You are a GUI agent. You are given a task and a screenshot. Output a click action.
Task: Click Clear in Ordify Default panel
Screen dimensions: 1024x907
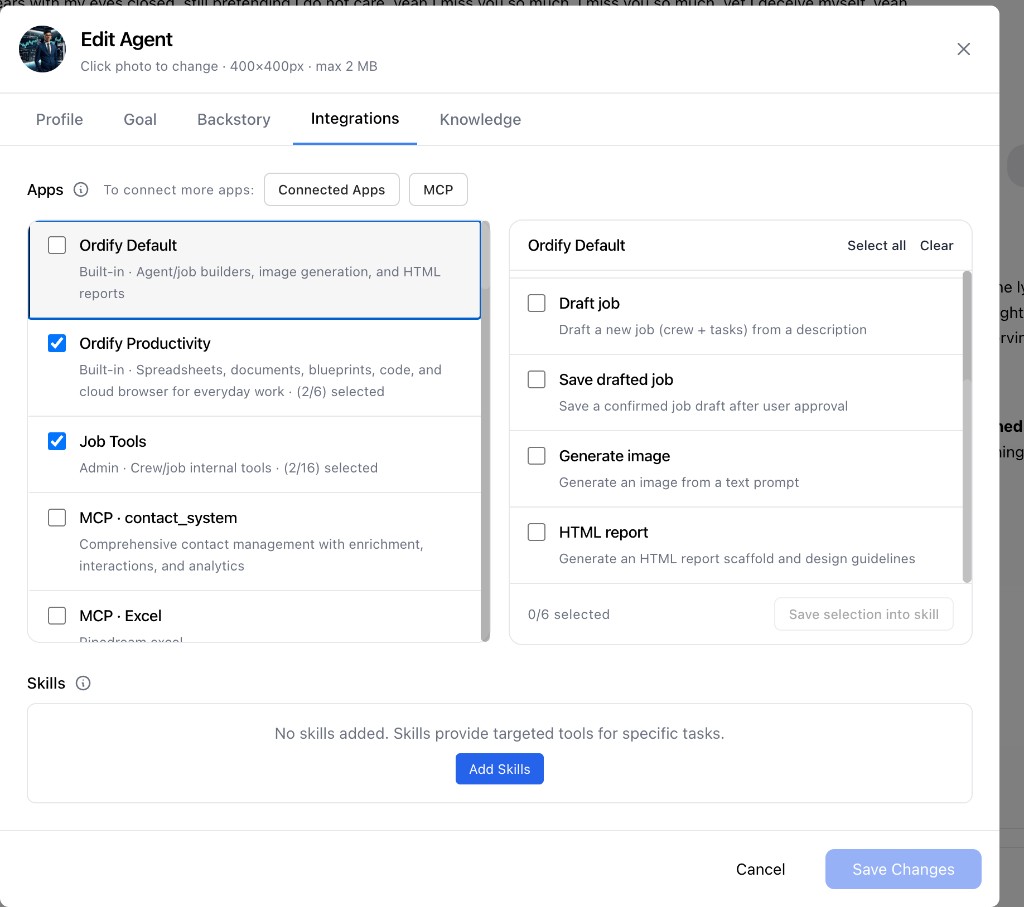936,246
